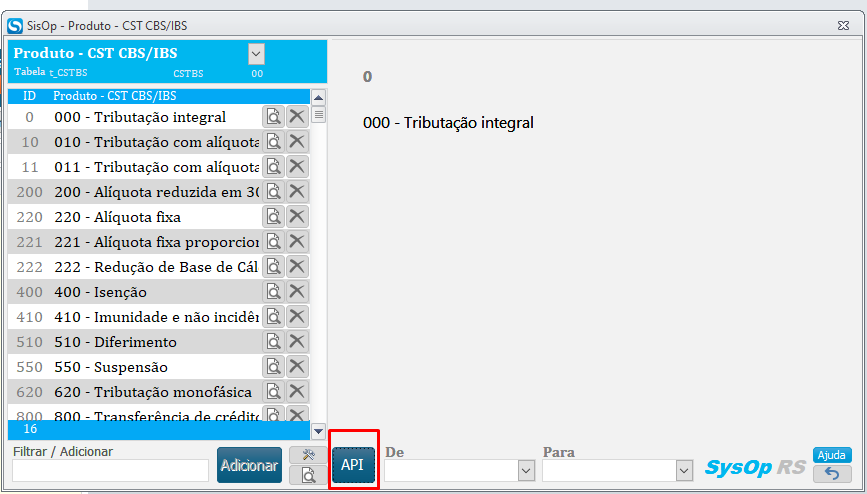Remove the 510 - Diferimento entry

(x=297, y=342)
